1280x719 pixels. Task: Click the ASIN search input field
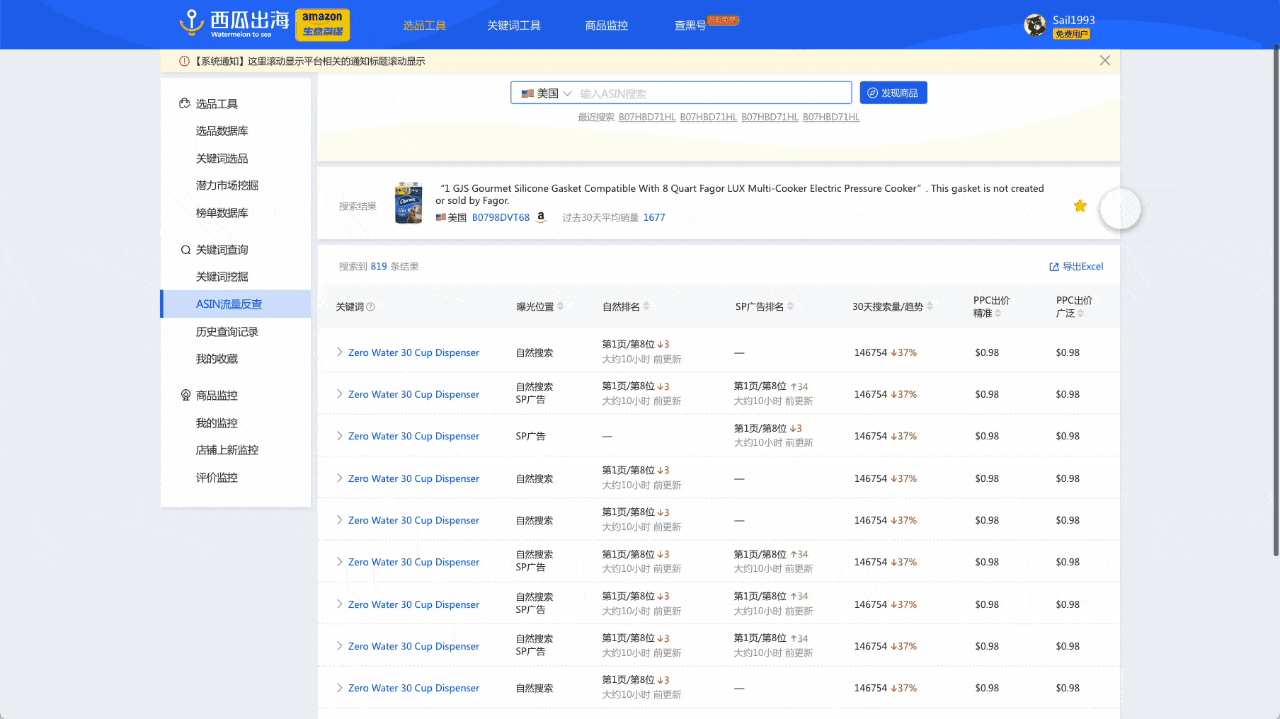(x=700, y=91)
